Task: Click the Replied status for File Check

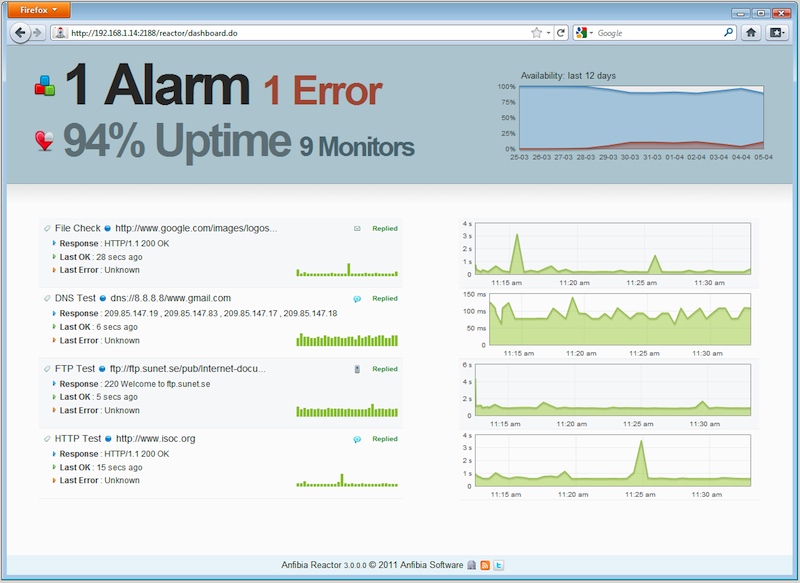Action: [385, 229]
